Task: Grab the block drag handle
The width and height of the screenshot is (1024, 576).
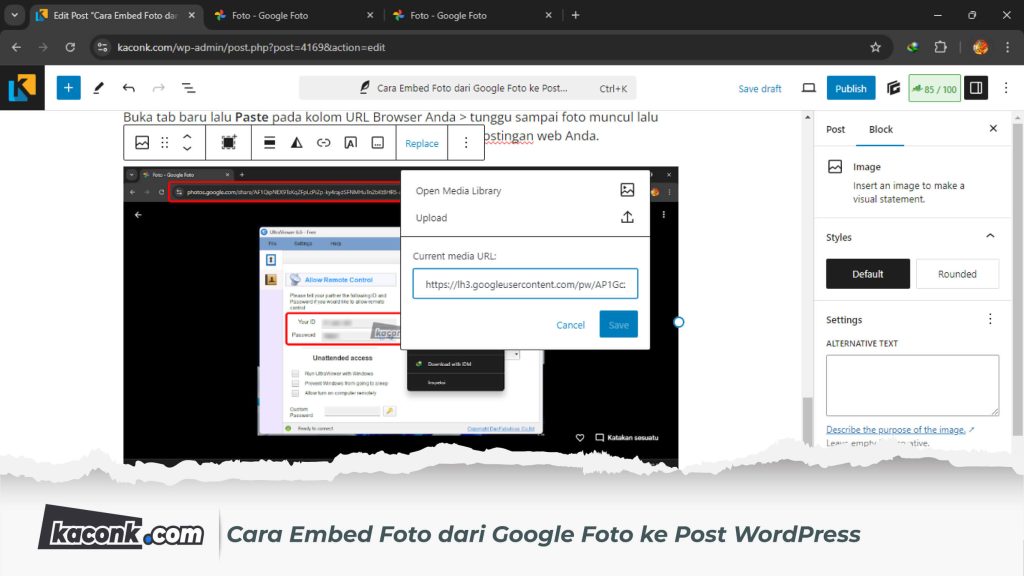Action: point(165,142)
